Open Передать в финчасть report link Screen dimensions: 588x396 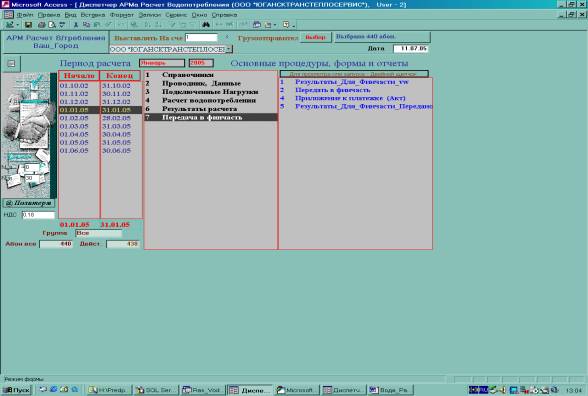[333, 90]
